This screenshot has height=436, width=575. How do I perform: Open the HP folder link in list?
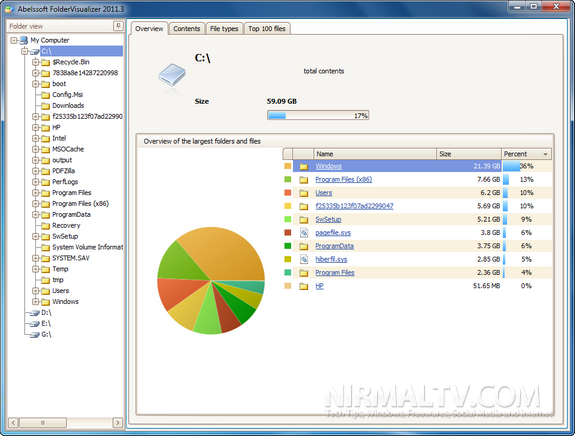tap(319, 286)
